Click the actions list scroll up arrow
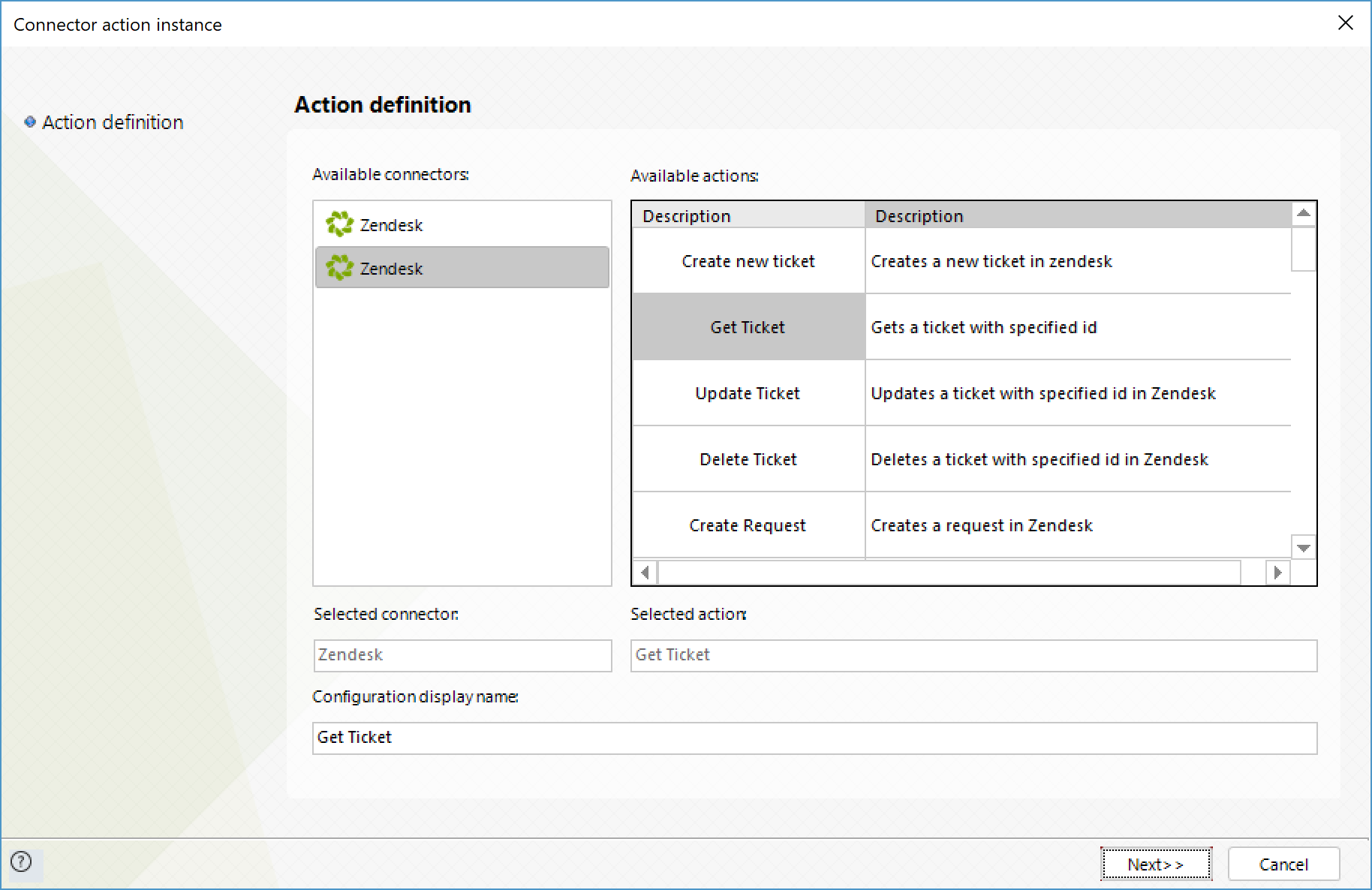This screenshot has width=1372, height=890. coord(1304,214)
